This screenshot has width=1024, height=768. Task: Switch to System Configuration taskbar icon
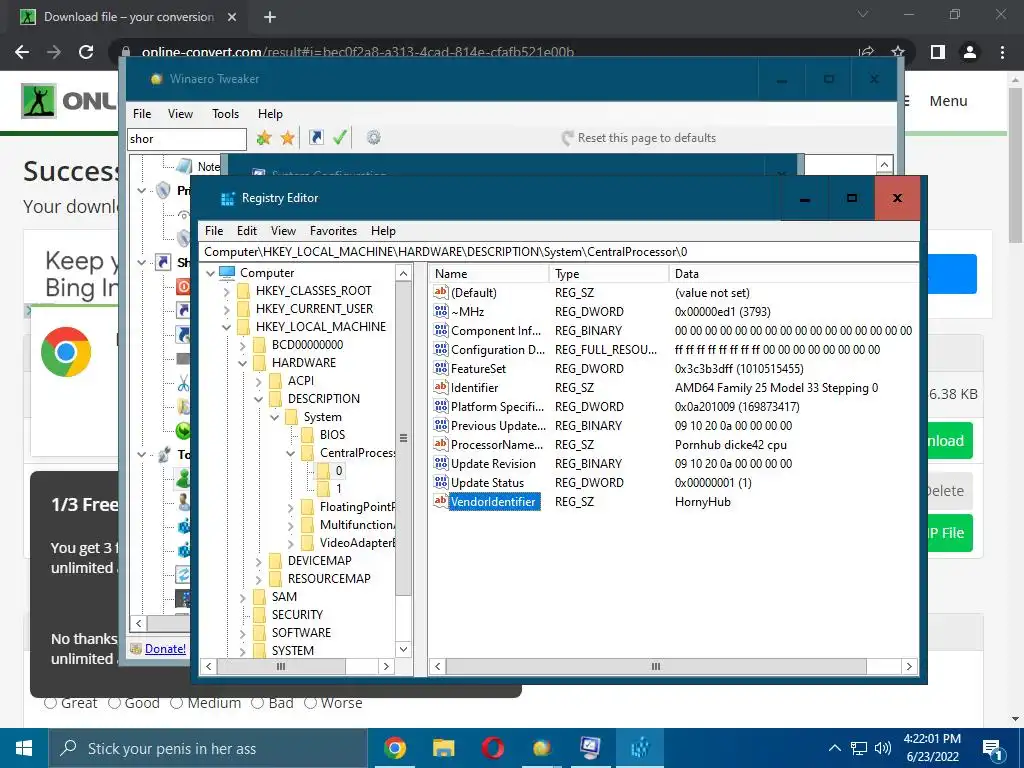tap(590, 748)
